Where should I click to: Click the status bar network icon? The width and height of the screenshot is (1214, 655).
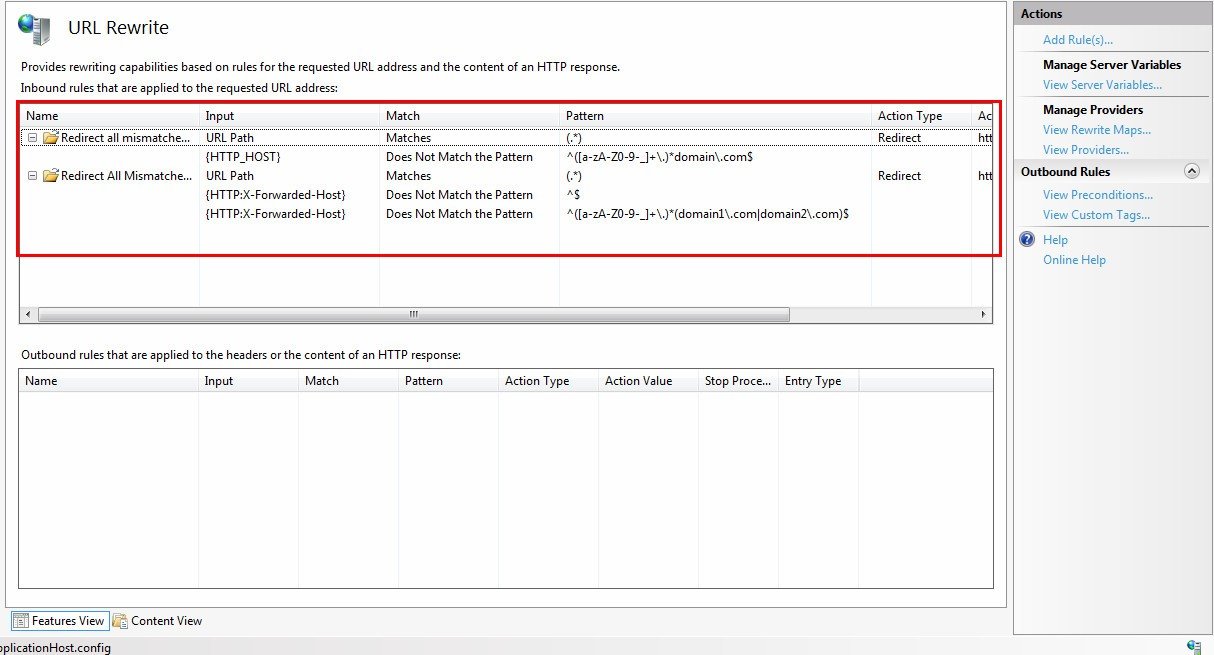(1193, 647)
